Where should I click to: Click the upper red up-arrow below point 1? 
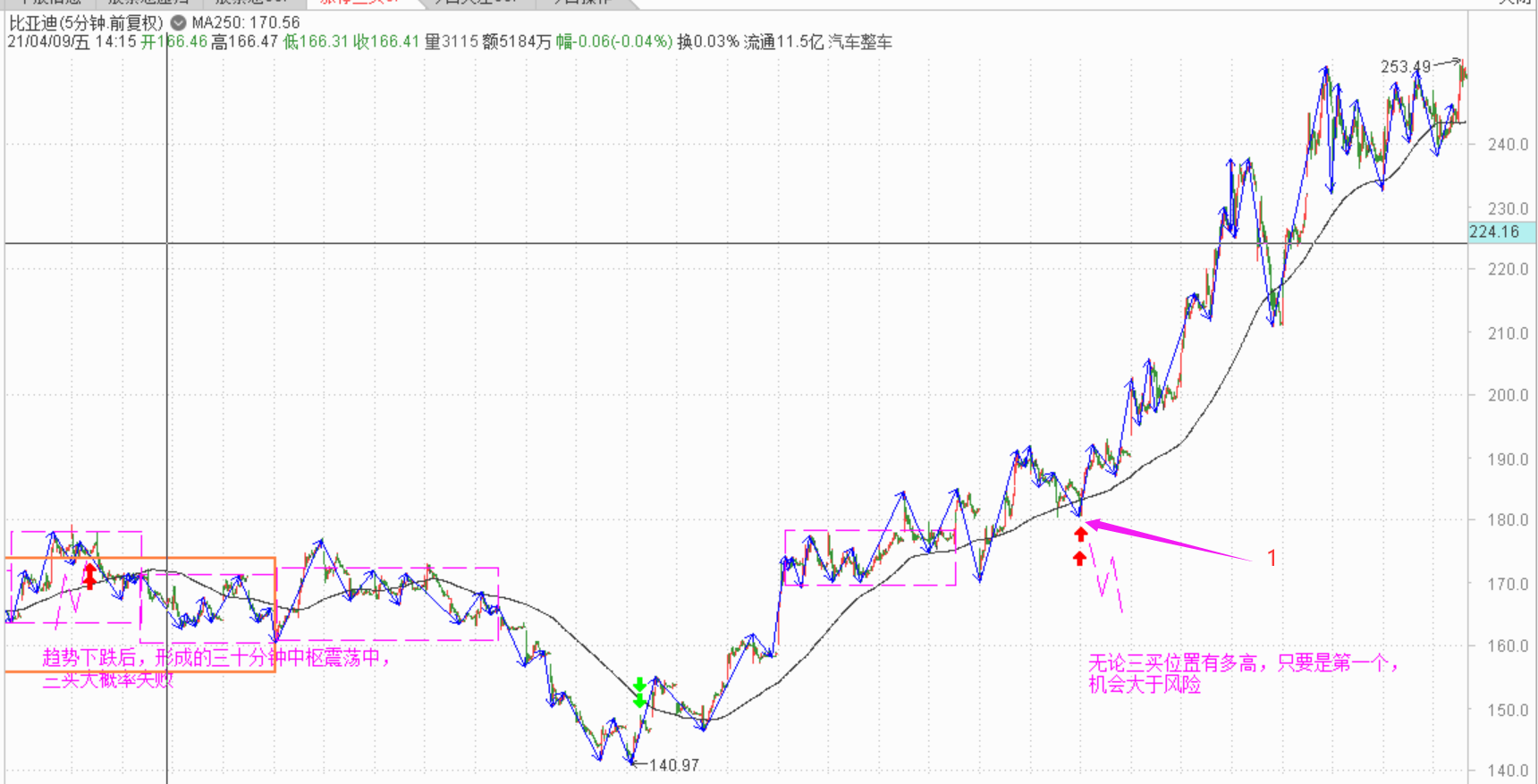click(1081, 535)
